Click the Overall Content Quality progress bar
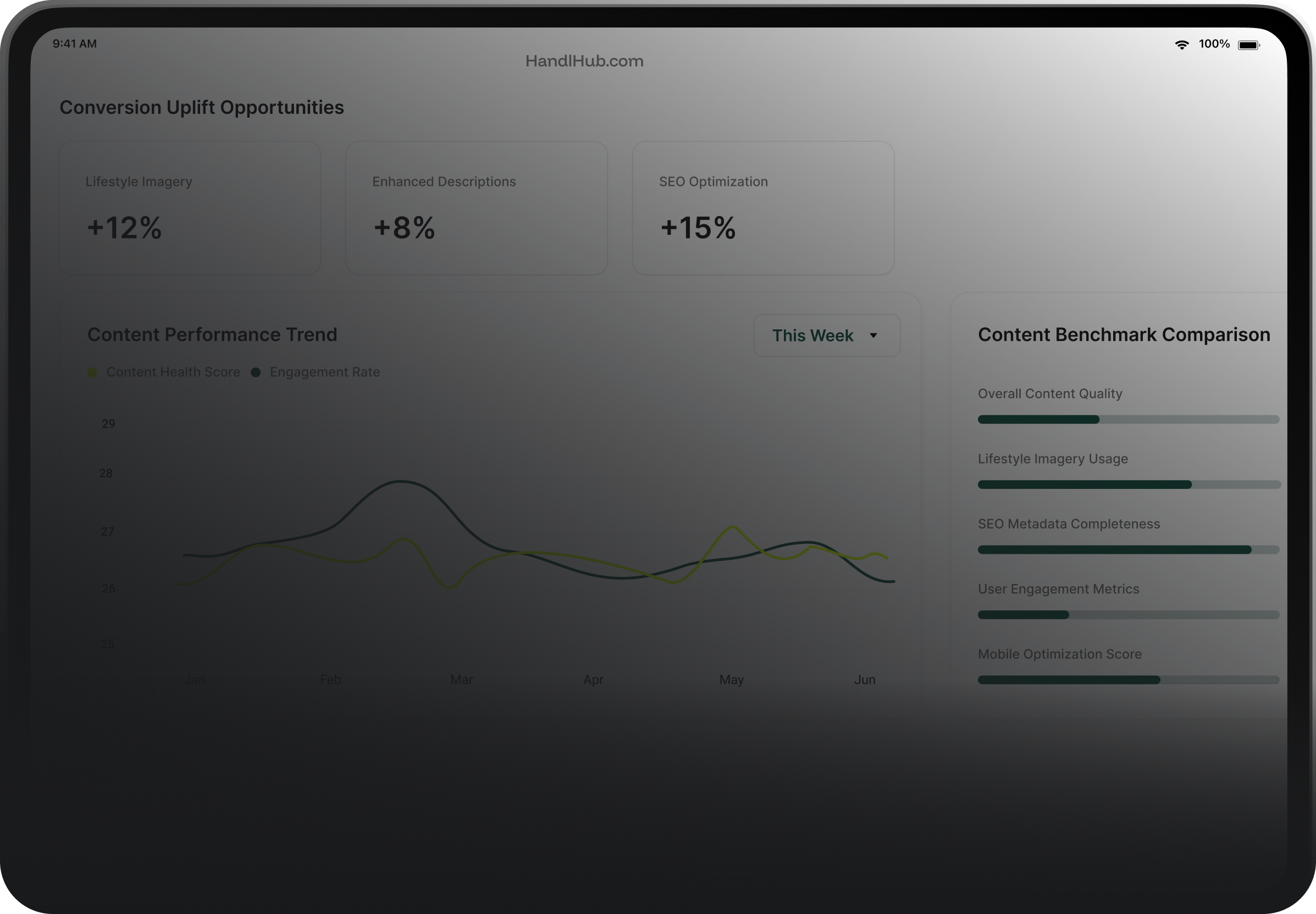The width and height of the screenshot is (1316, 914). [x=1128, y=419]
